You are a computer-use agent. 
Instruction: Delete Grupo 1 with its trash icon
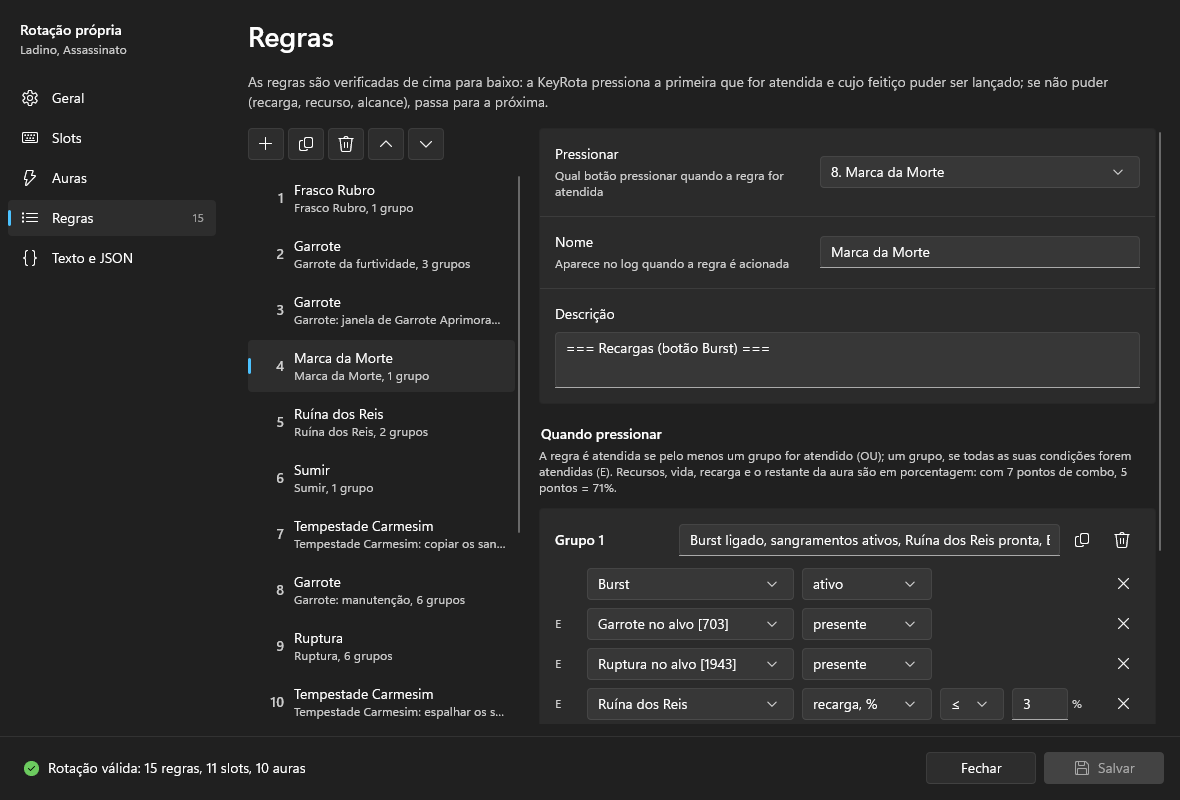(1122, 540)
